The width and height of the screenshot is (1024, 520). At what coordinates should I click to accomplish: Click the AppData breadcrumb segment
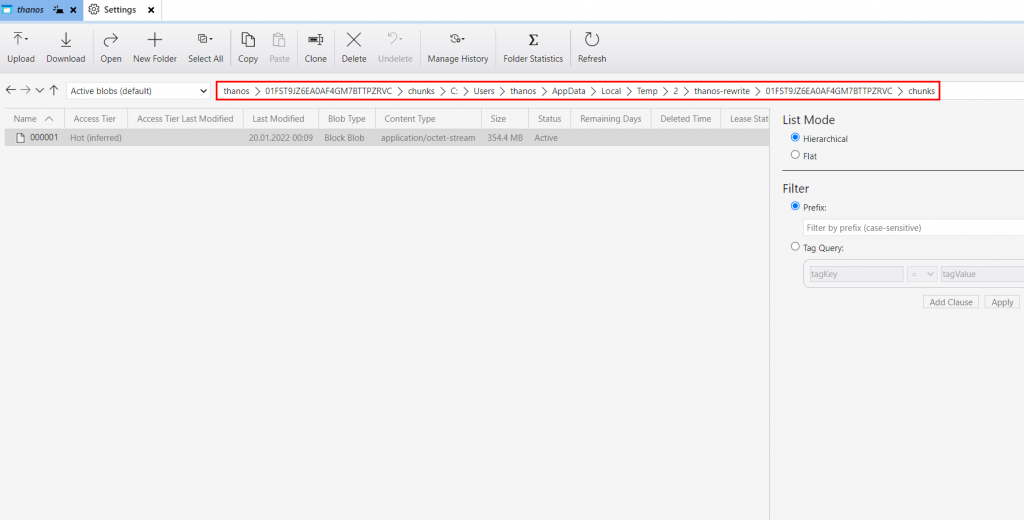click(x=569, y=91)
